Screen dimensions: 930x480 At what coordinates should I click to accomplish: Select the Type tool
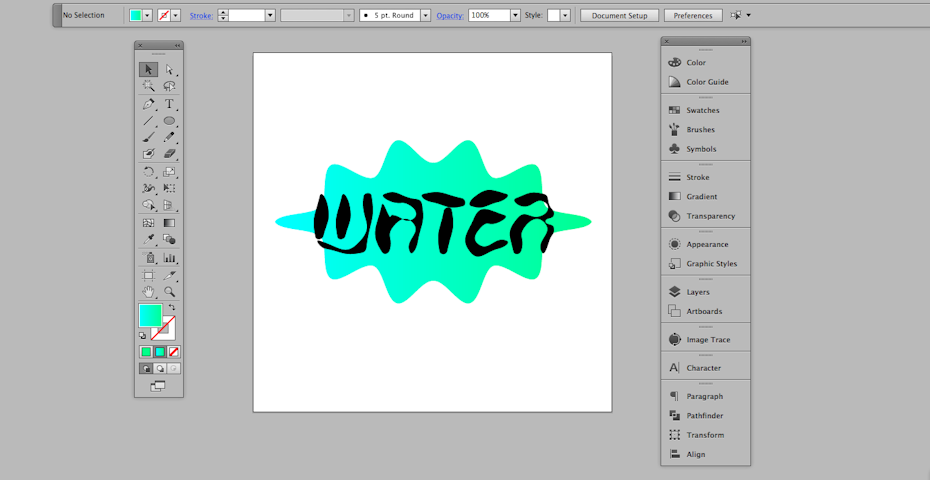click(169, 104)
